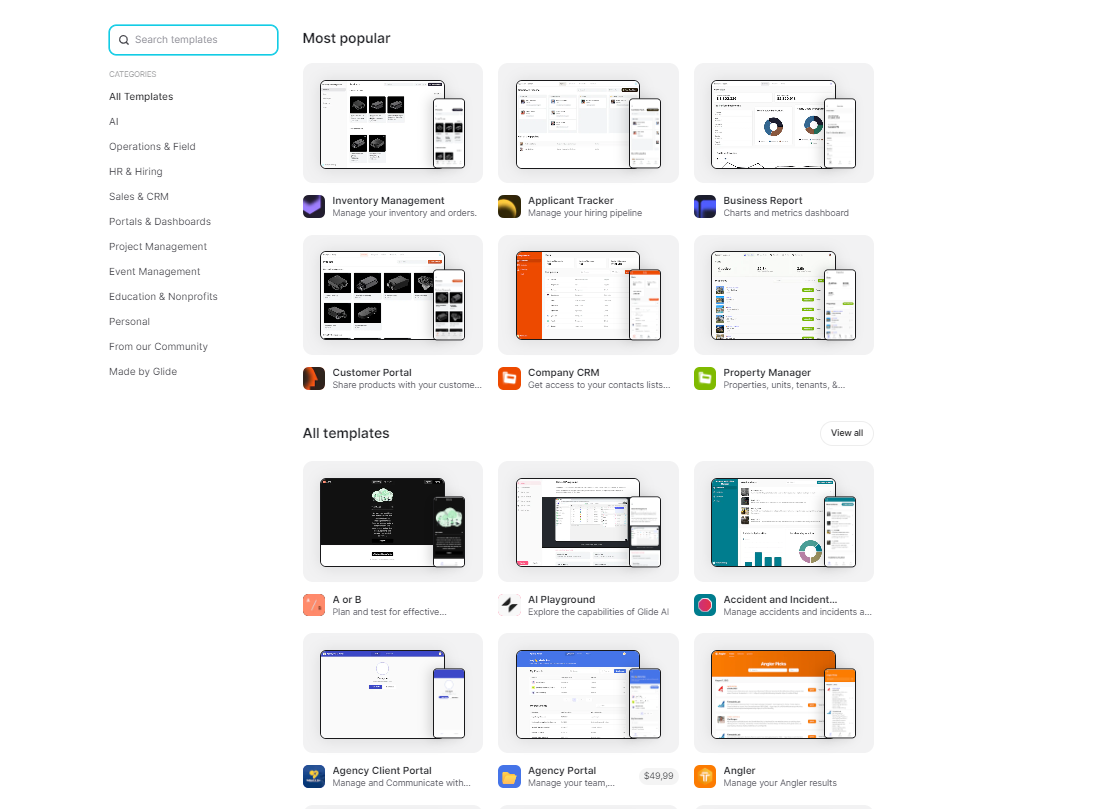Screen dimensions: 1096x809
Task: Select the AI category
Action: (x=114, y=122)
